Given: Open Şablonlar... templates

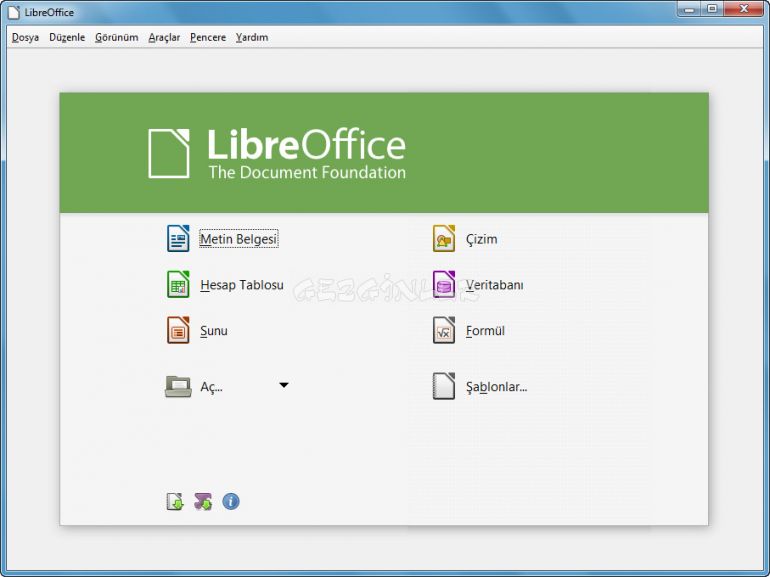Looking at the screenshot, I should pyautogui.click(x=496, y=386).
